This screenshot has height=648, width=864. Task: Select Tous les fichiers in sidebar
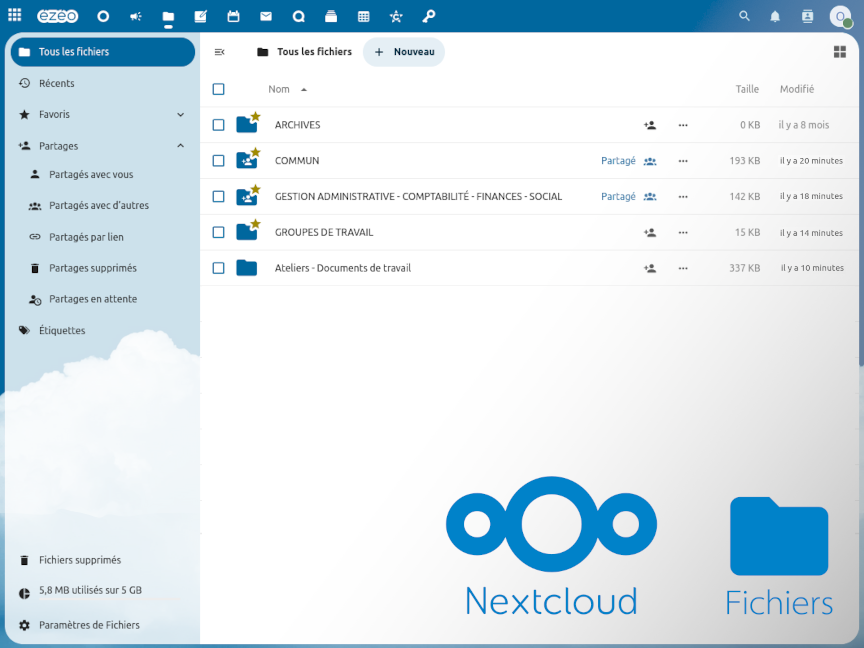click(103, 52)
